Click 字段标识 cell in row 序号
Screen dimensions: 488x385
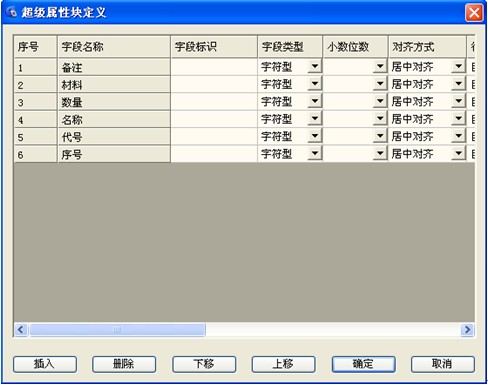point(214,154)
